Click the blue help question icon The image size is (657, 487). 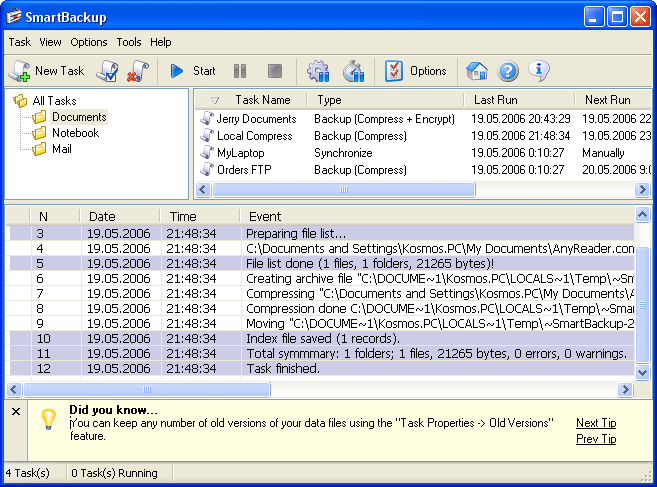click(508, 71)
